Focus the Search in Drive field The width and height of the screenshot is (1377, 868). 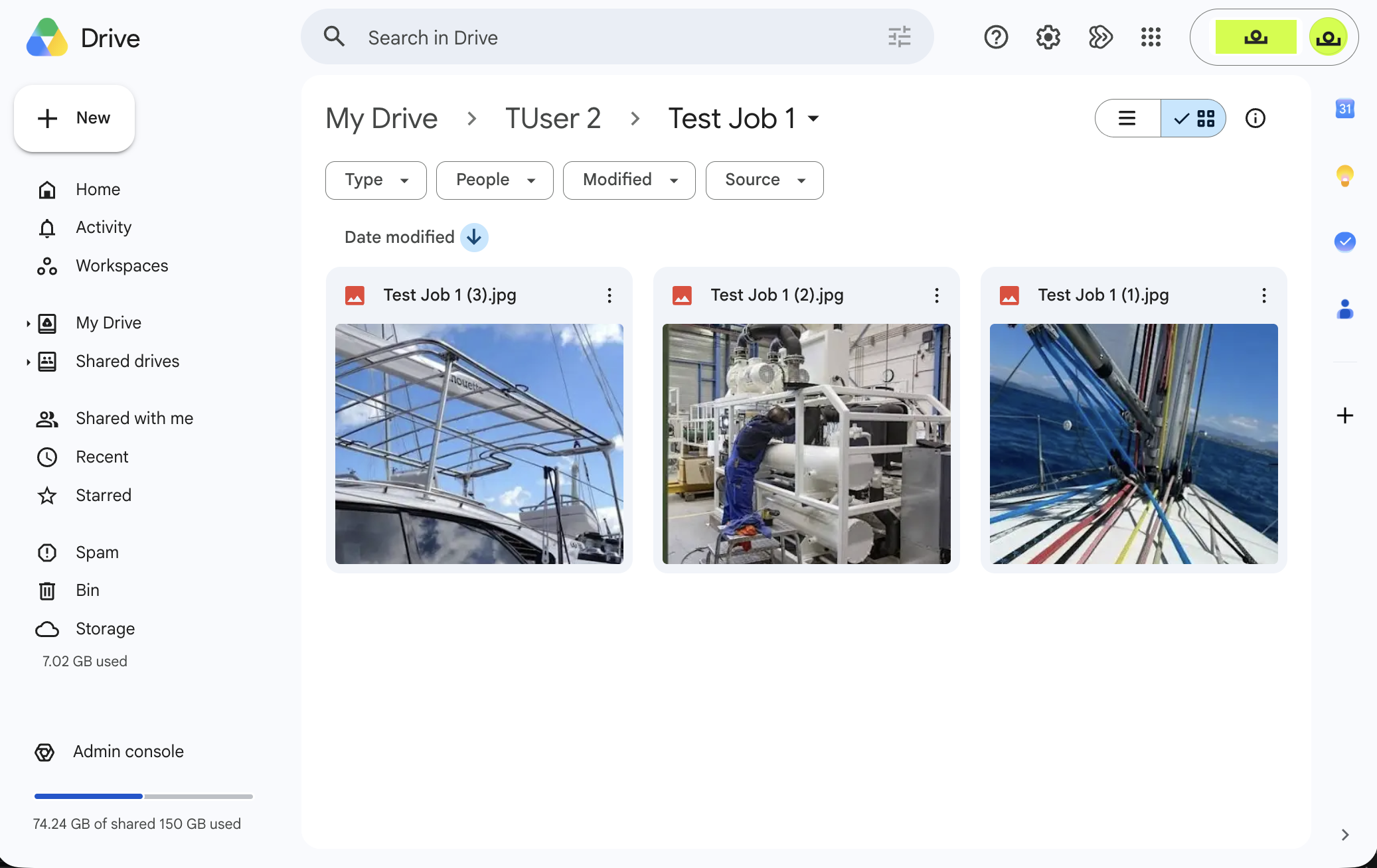coord(617,37)
